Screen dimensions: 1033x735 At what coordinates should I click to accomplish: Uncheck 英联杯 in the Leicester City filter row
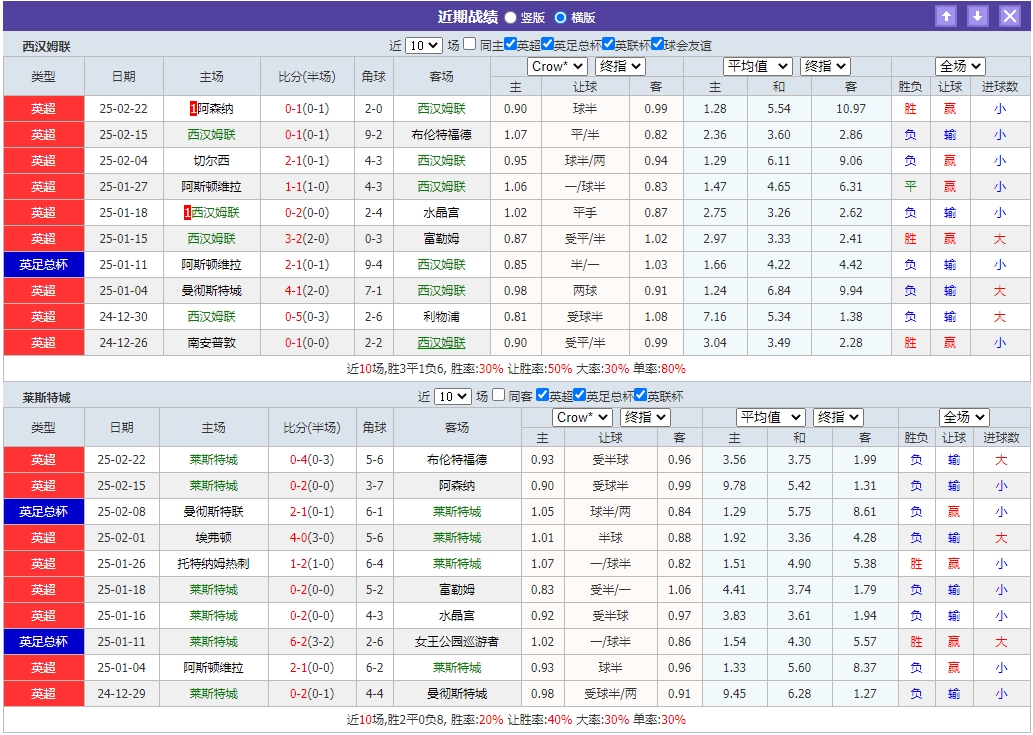pos(642,397)
